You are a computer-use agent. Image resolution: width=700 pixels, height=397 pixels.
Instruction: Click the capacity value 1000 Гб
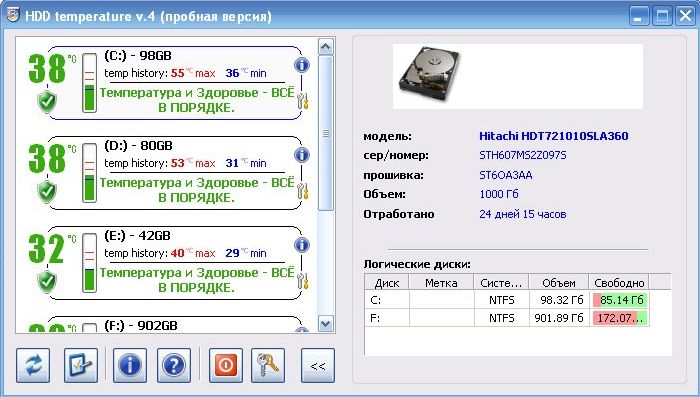499,194
